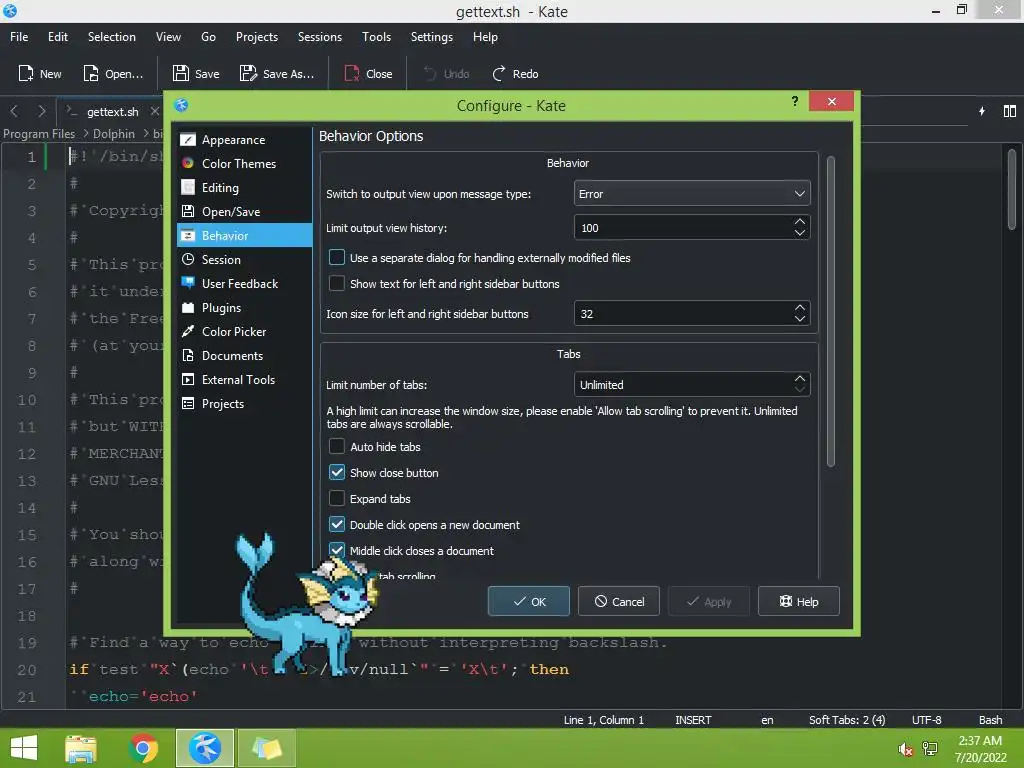Open the message type dropdown showing Error
Image resolution: width=1024 pixels, height=768 pixels.
[692, 194]
